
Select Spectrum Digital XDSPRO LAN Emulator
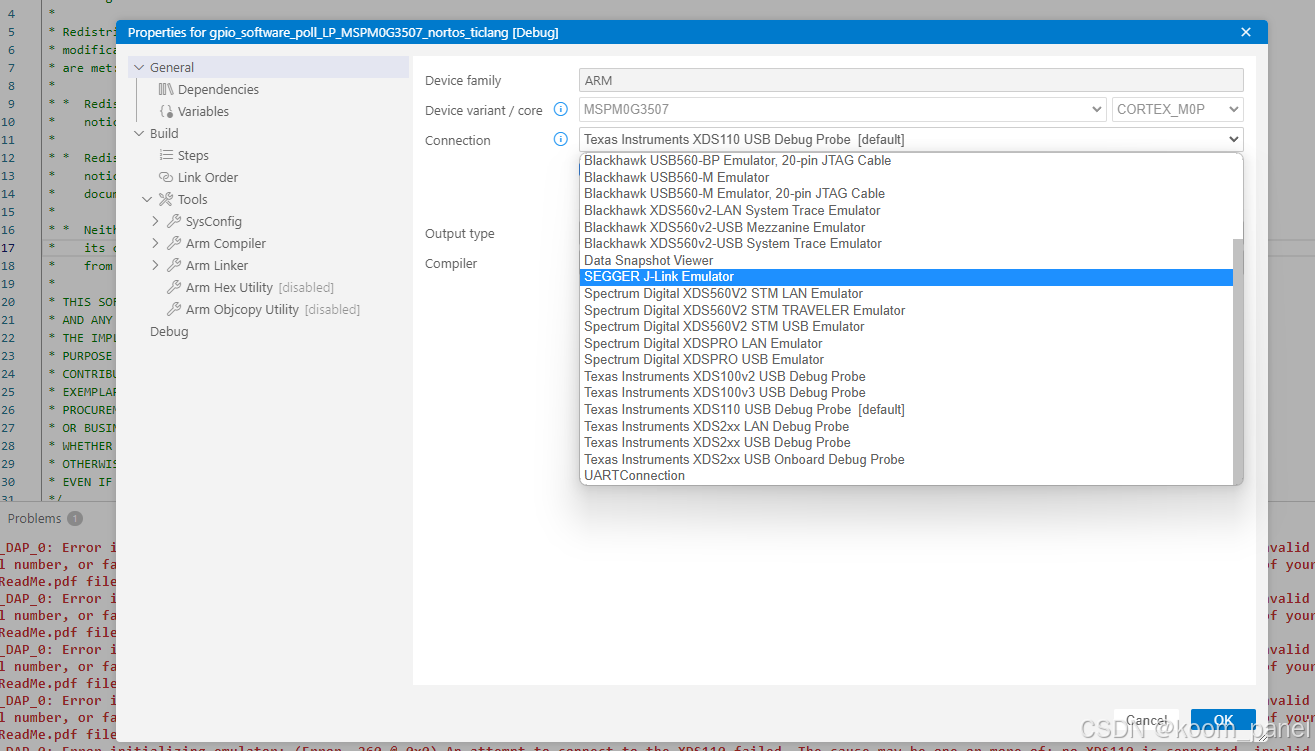point(906,344)
